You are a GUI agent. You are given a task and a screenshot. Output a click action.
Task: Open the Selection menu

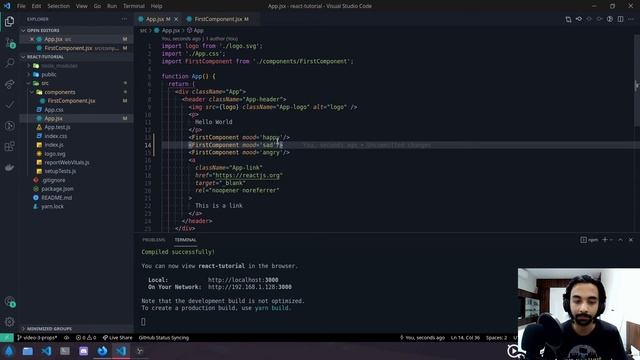click(58, 6)
